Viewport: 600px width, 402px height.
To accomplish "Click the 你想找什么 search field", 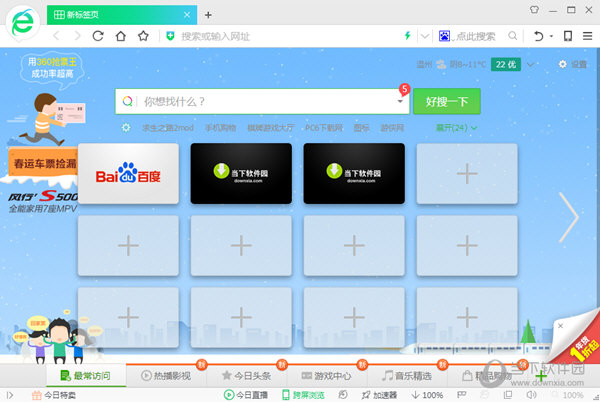I will tap(262, 101).
